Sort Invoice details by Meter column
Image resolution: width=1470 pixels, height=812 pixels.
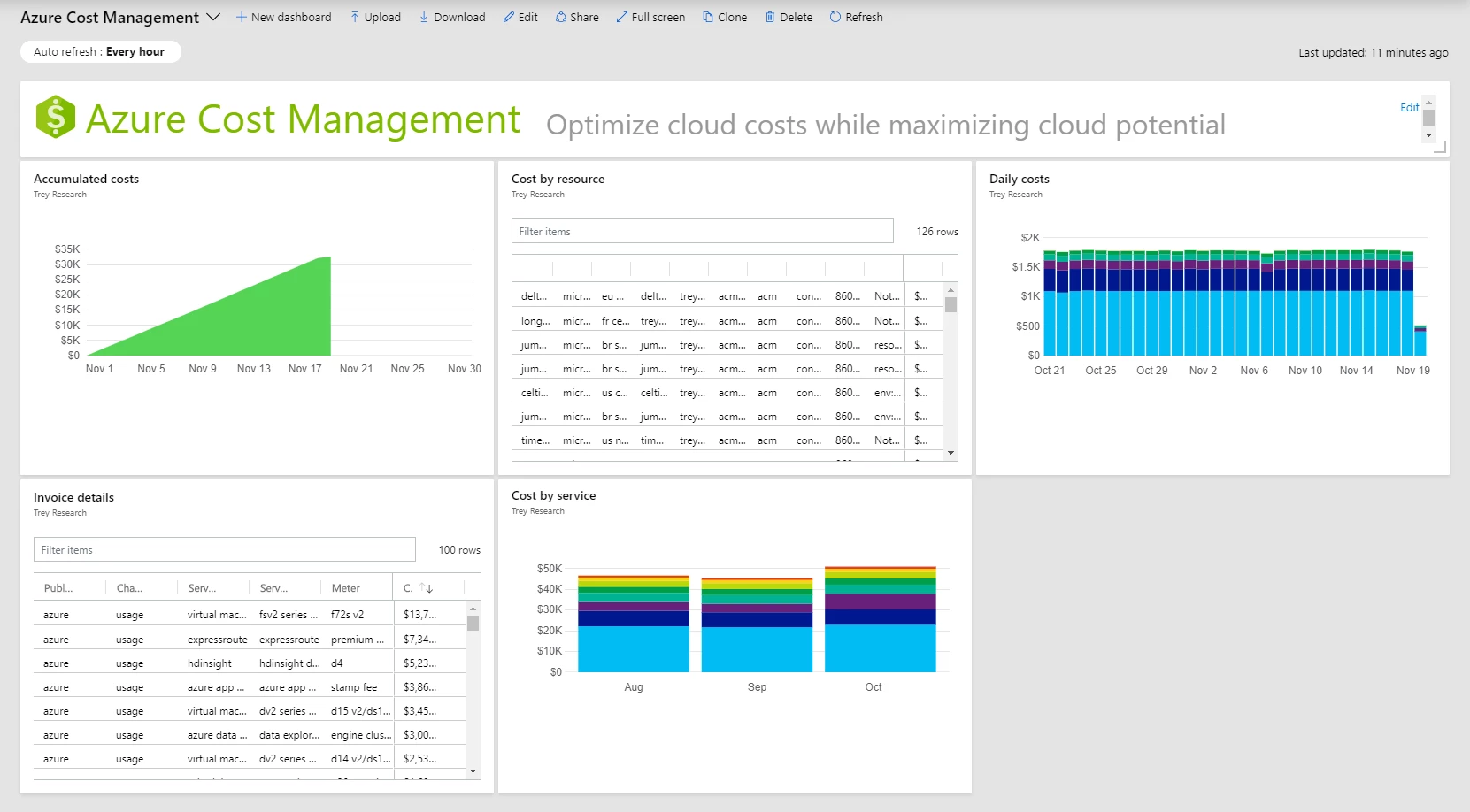pos(346,587)
